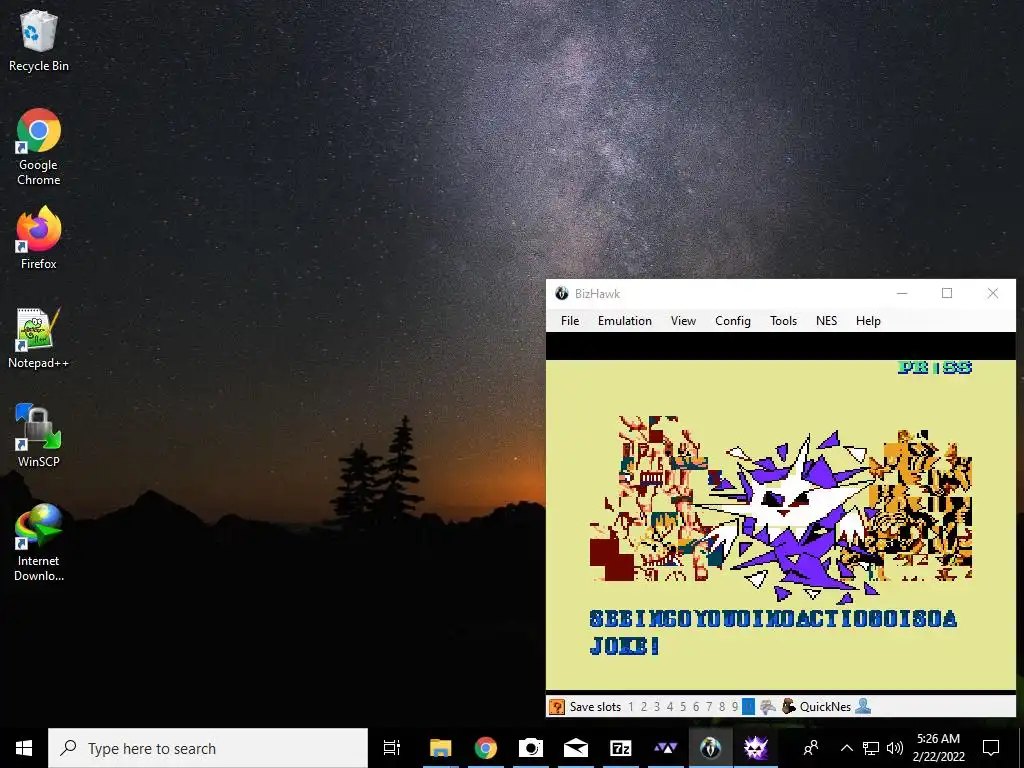The height and width of the screenshot is (768, 1024).
Task: Select save slot 1
Action: [x=631, y=707]
